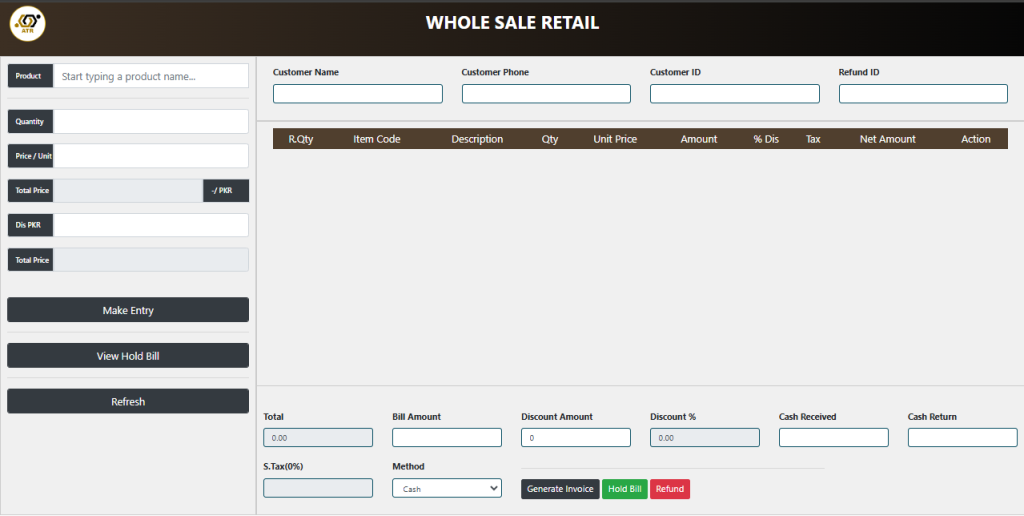Click the Make Entry button
This screenshot has height=516, width=1024.
pyautogui.click(x=128, y=310)
